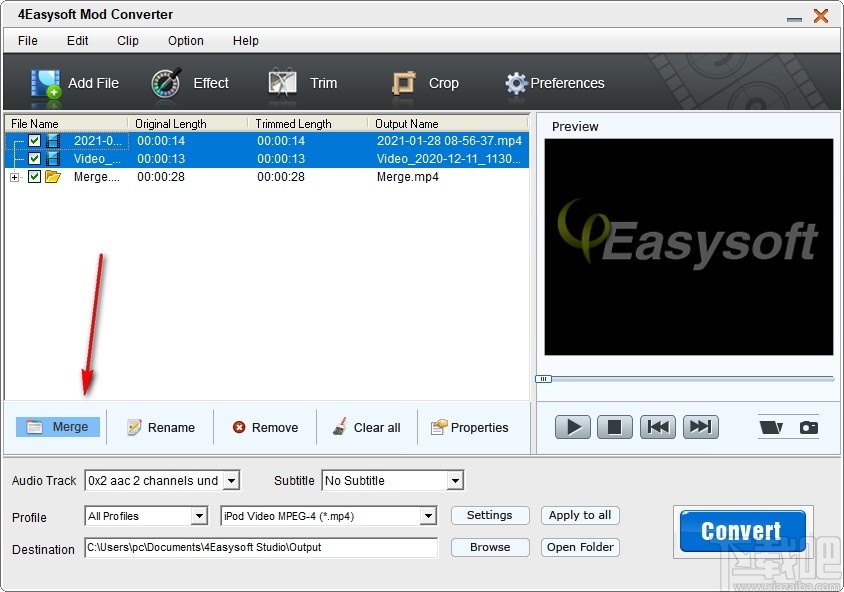
Task: Open the Clip menu
Action: coord(127,41)
